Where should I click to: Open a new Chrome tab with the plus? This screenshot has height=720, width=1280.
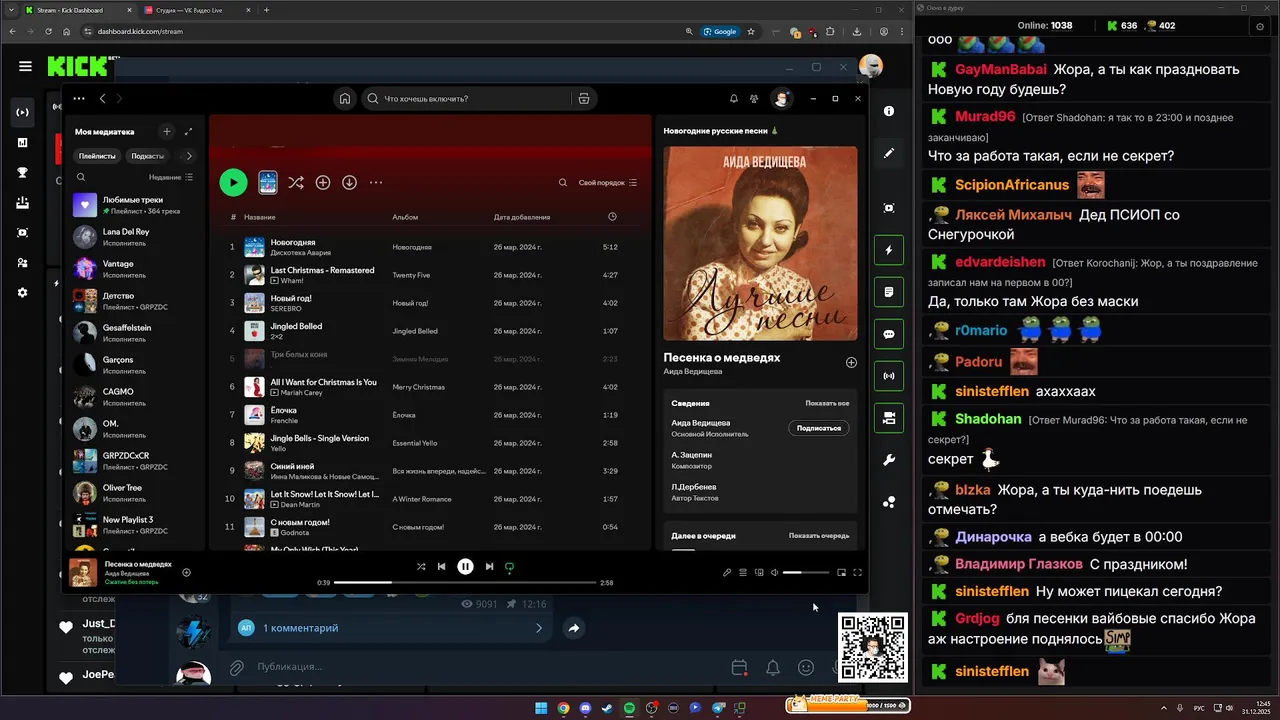[x=266, y=10]
